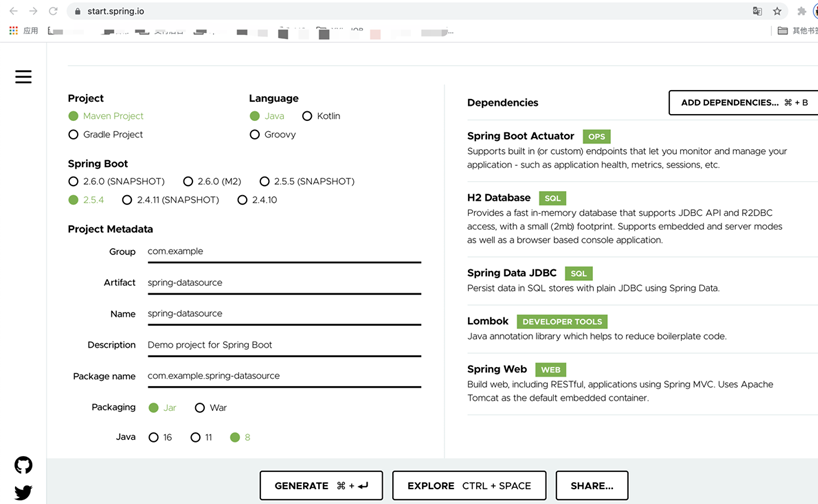Click Add Dependencies button
The height and width of the screenshot is (504, 818).
click(x=743, y=102)
